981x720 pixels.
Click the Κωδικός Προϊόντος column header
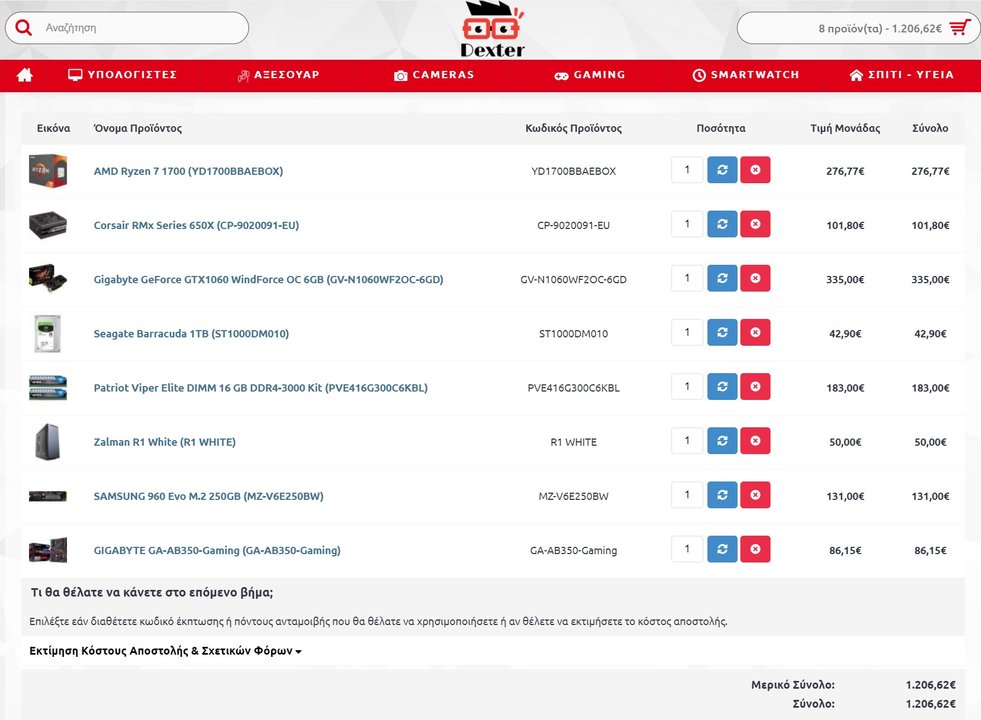click(573, 128)
